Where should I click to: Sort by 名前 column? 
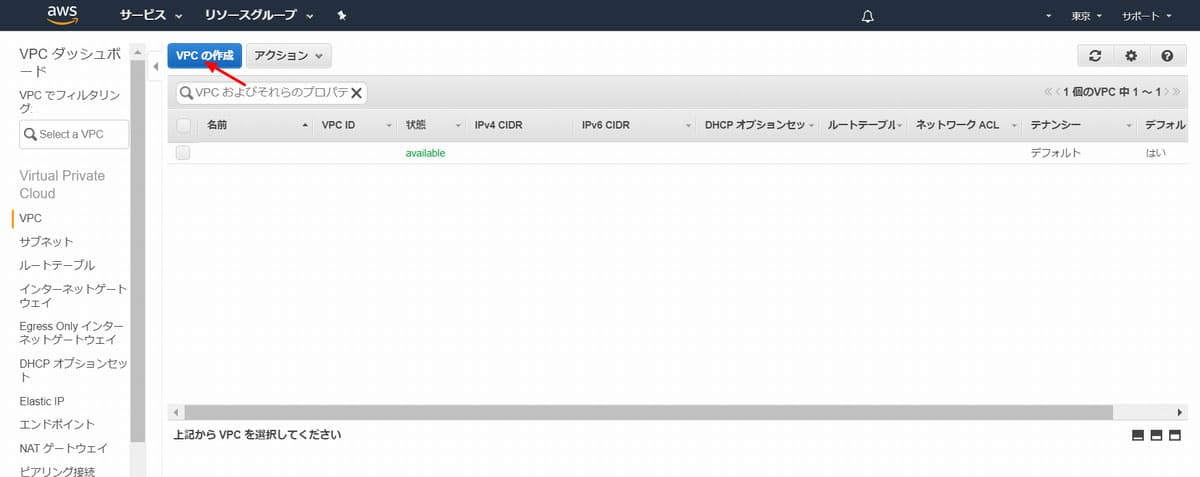coord(257,125)
